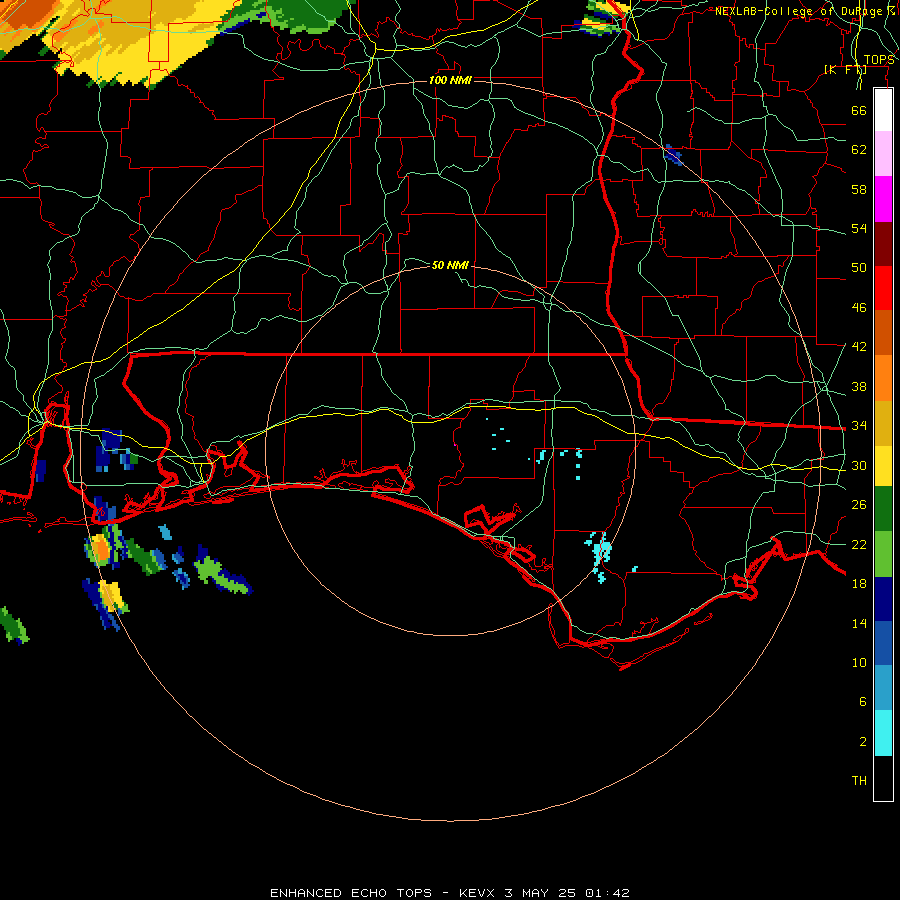Click the '22' legend value label
Screen dimensions: 900x900
pyautogui.click(x=859, y=544)
